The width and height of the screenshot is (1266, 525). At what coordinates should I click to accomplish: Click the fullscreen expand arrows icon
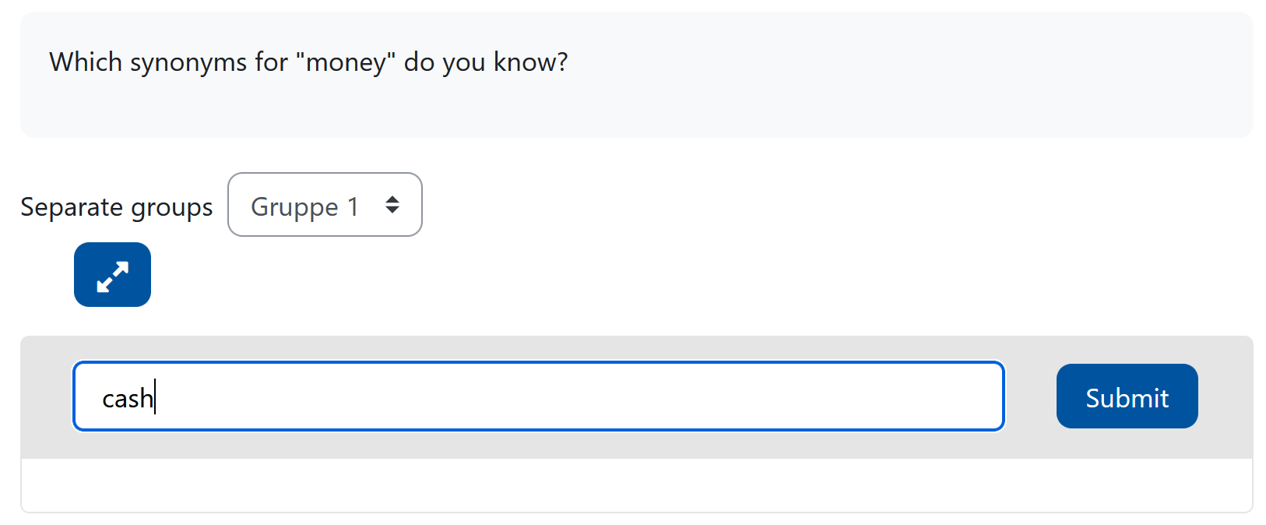click(x=112, y=275)
